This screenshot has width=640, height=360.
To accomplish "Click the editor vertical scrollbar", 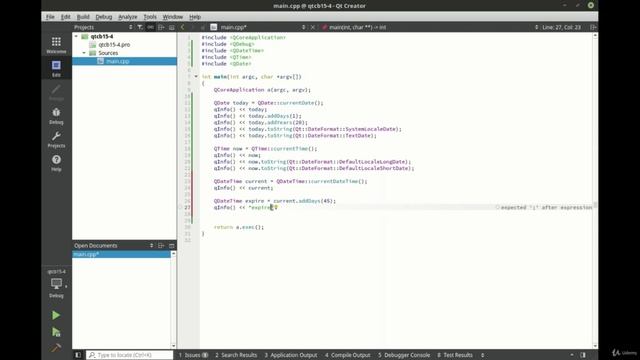I will (595, 190).
